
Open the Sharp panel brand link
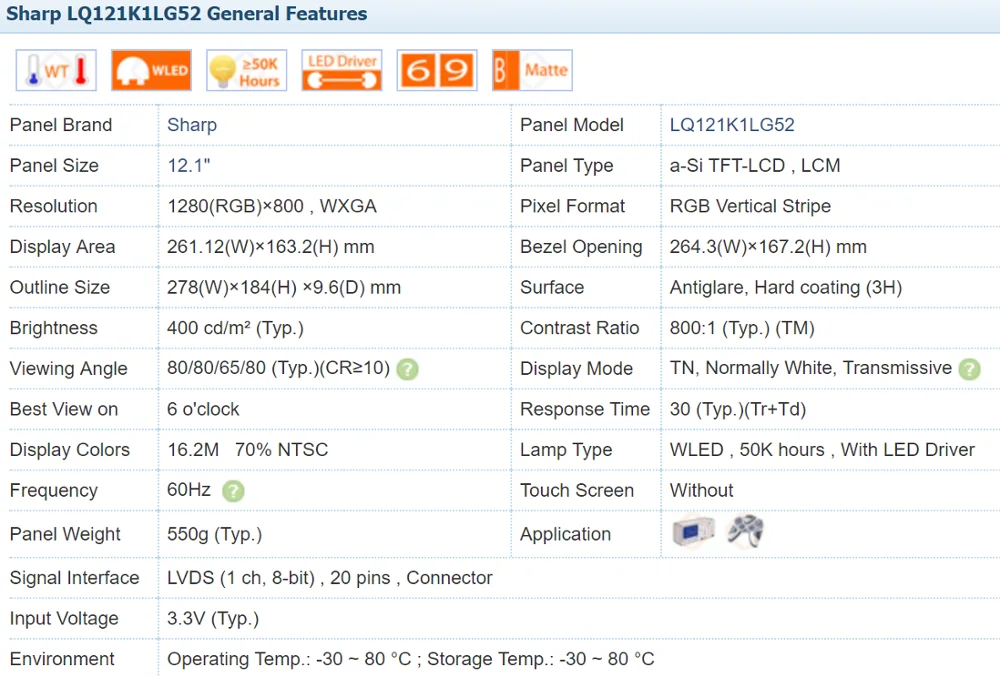[x=192, y=125]
